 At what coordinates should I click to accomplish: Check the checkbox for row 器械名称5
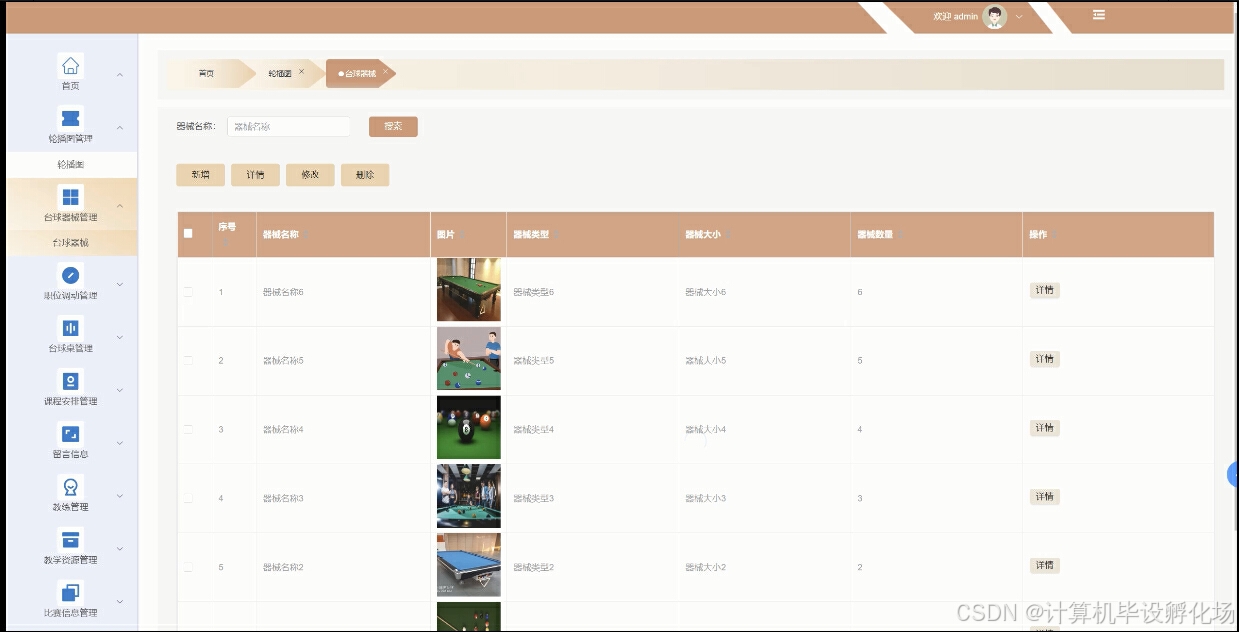tap(188, 360)
